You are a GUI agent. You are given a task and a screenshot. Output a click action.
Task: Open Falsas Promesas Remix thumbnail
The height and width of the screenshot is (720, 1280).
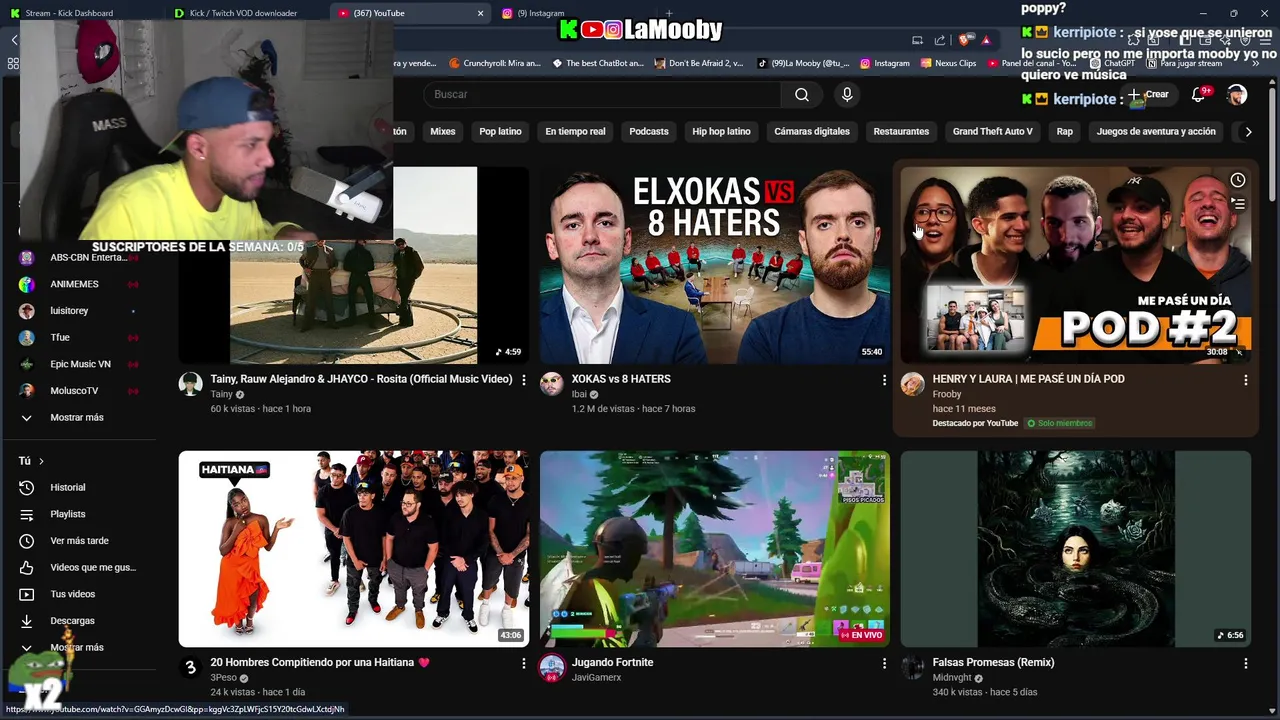pyautogui.click(x=1076, y=549)
